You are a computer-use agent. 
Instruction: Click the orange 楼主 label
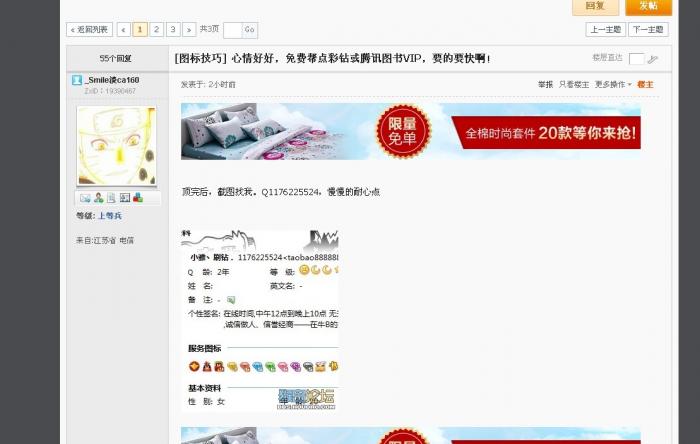coord(645,84)
